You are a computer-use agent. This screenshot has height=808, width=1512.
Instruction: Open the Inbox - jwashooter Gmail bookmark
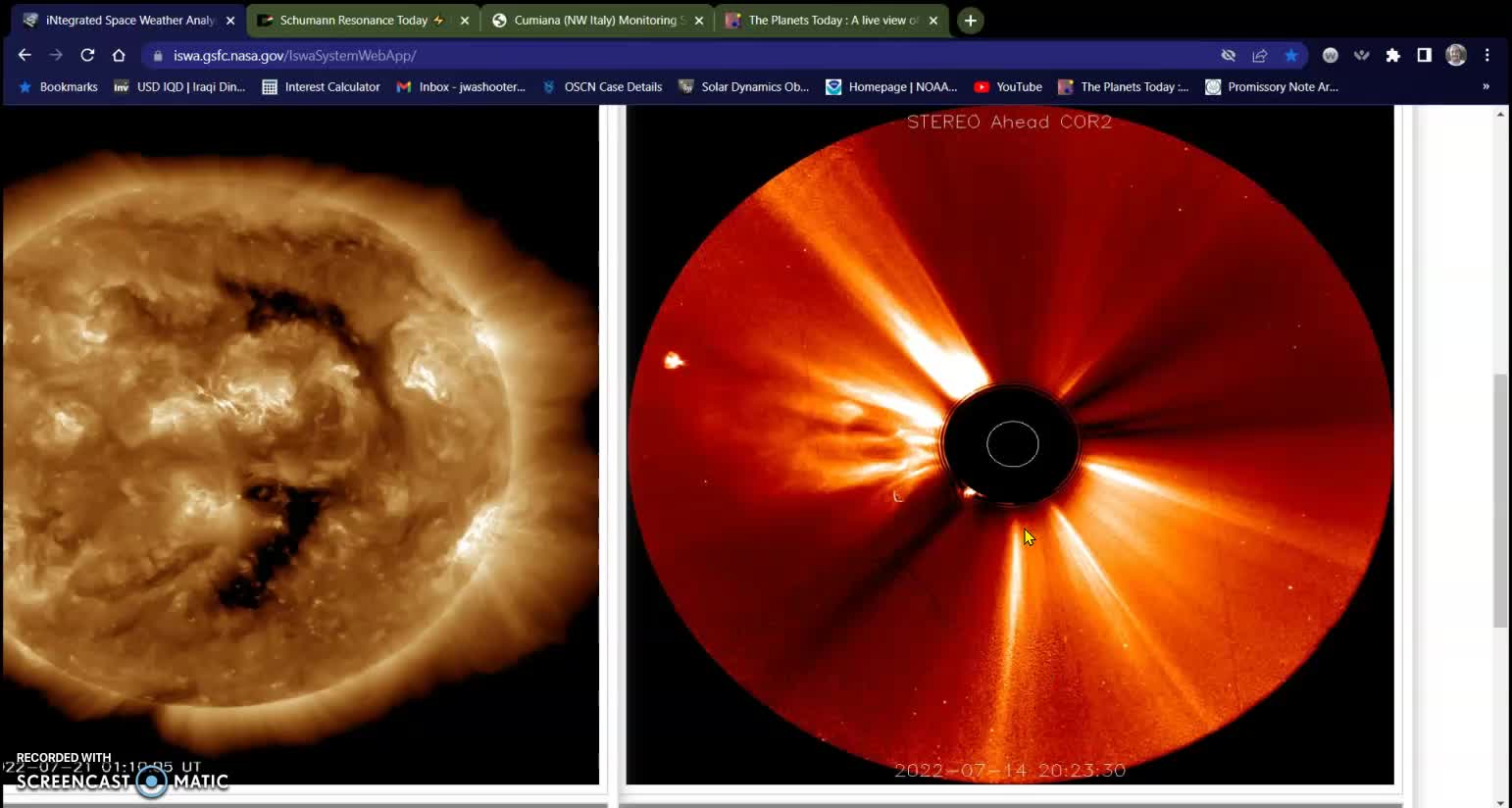click(x=461, y=87)
